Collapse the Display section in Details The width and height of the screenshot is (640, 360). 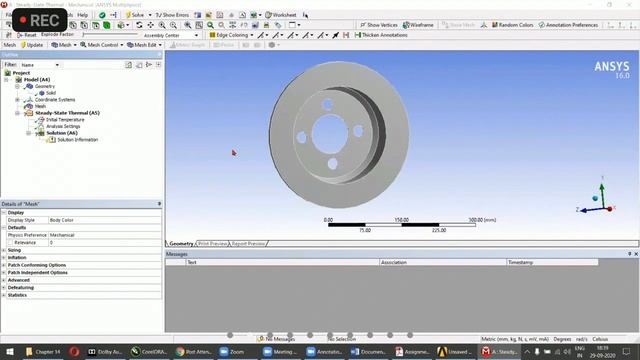[x=4, y=213]
